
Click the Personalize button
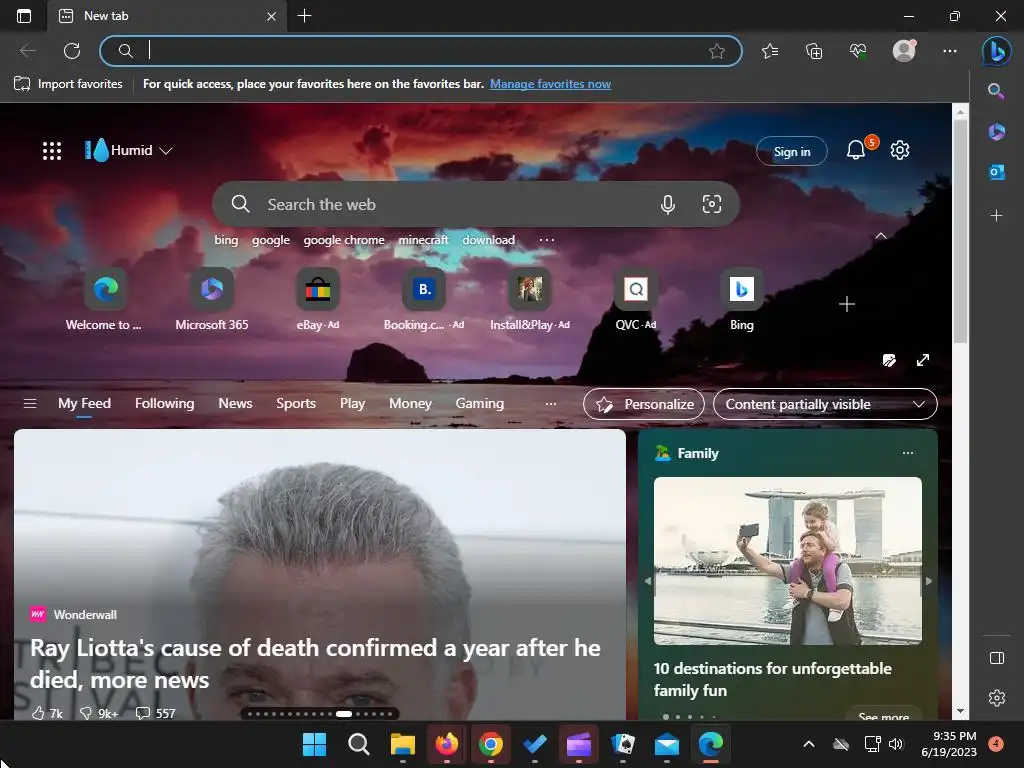pos(644,404)
